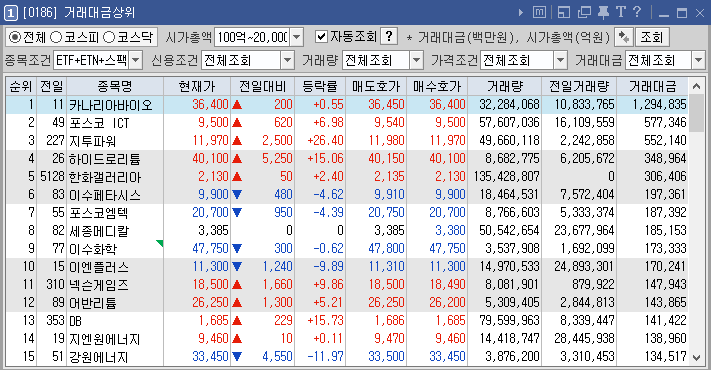This screenshot has width=711, height=370.
Task: Open the 신용조건 dropdown
Action: [x=287, y=60]
